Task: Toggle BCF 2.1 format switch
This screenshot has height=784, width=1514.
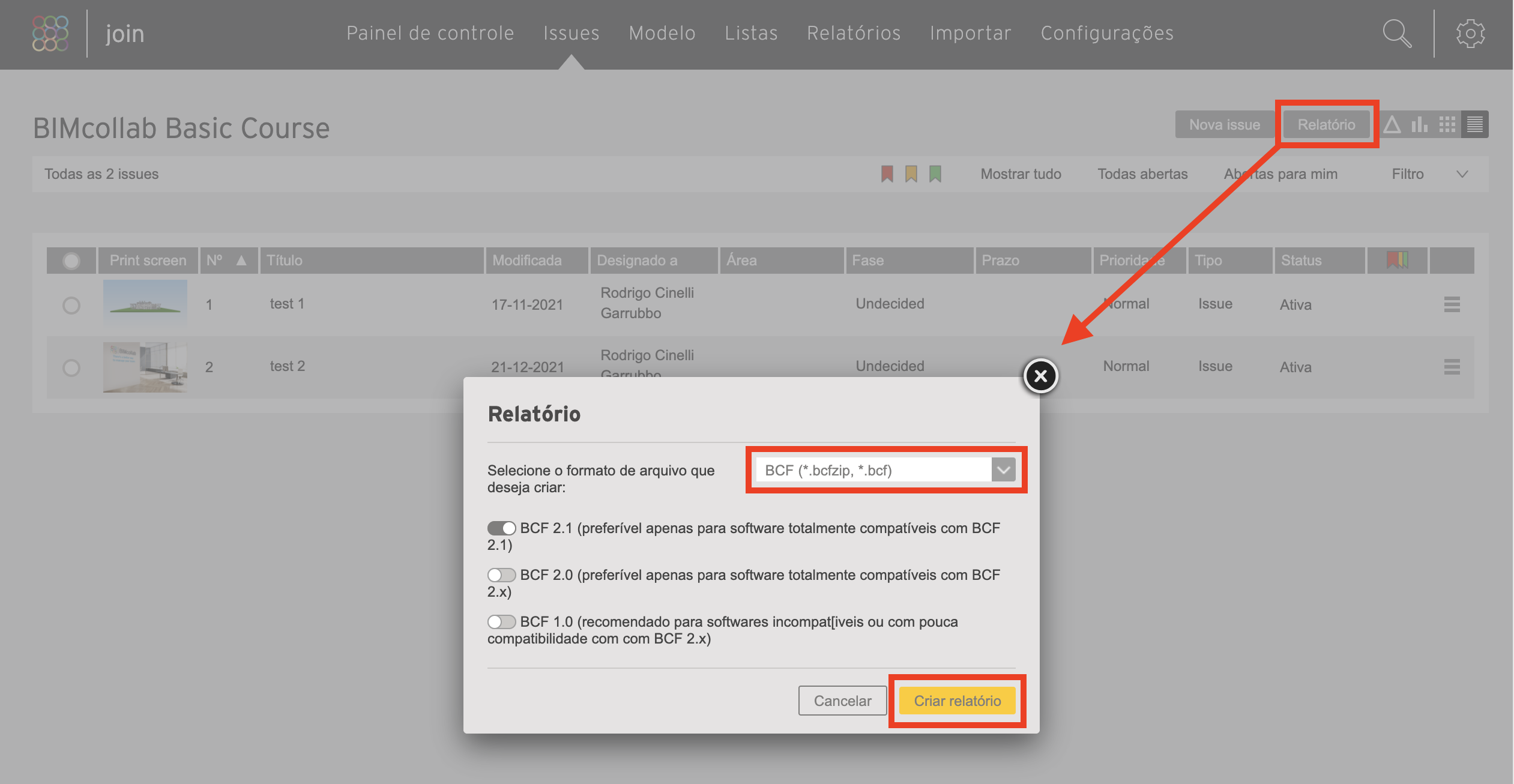Action: click(x=501, y=528)
